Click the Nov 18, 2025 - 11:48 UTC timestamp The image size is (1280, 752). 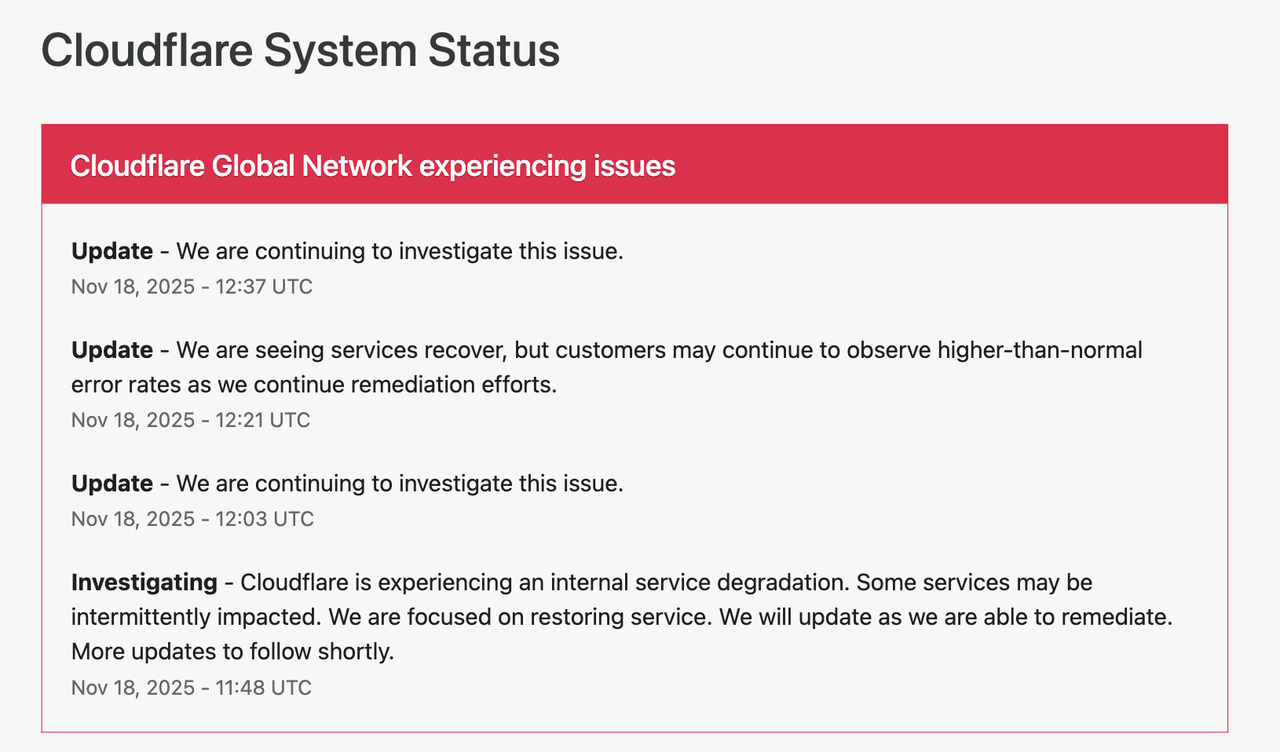191,688
